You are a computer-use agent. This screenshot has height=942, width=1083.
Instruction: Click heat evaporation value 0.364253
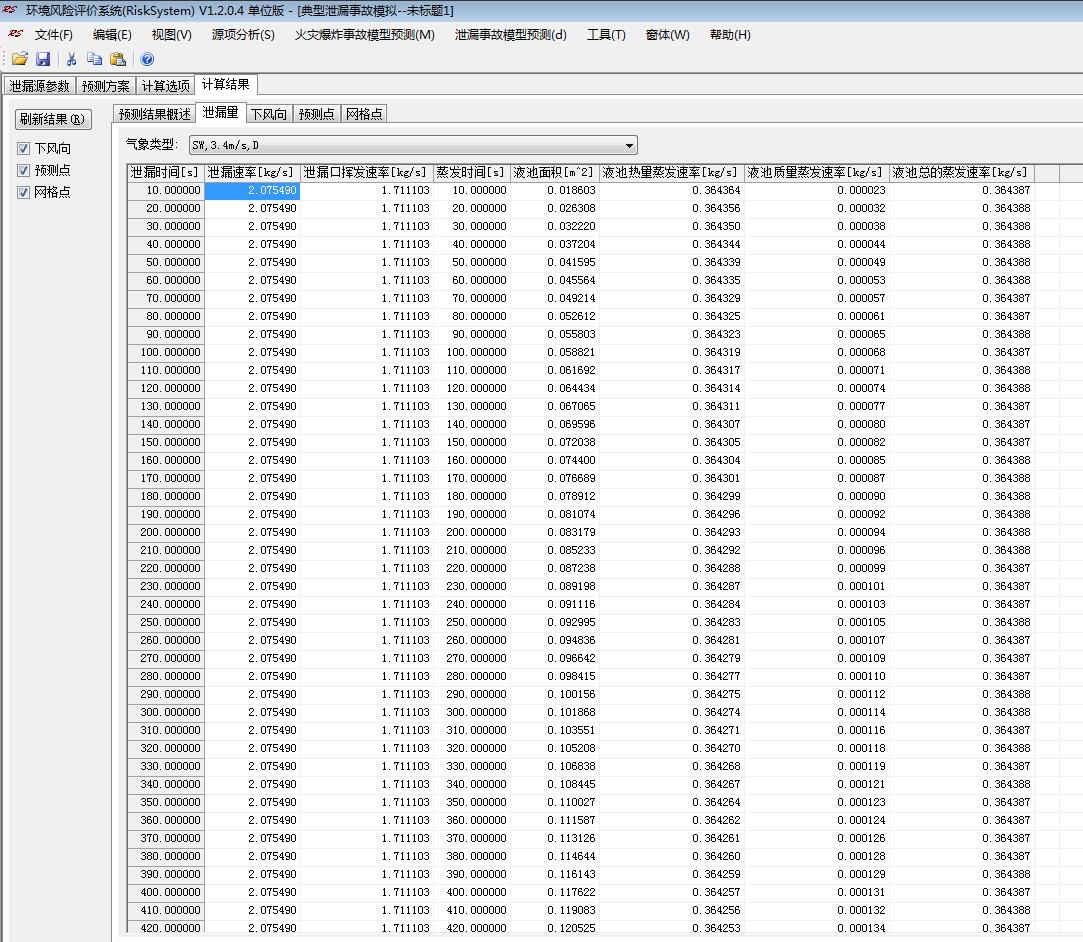671,928
